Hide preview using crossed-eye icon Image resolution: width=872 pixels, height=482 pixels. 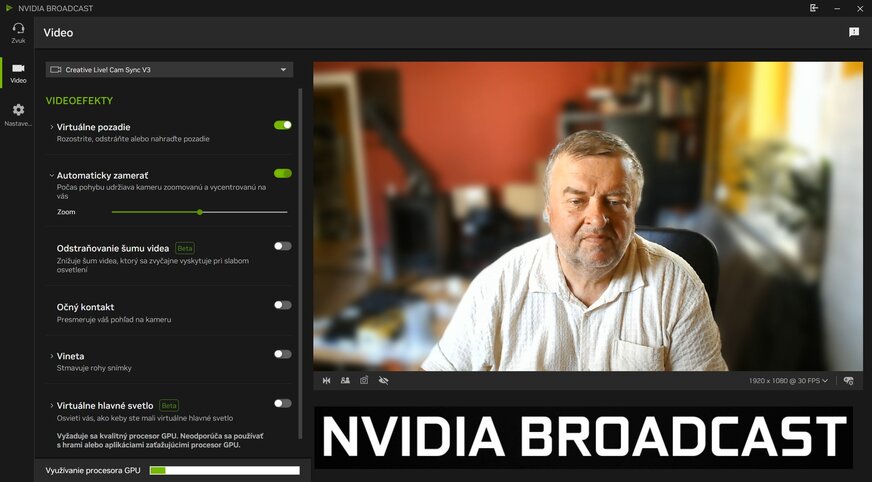click(x=383, y=381)
